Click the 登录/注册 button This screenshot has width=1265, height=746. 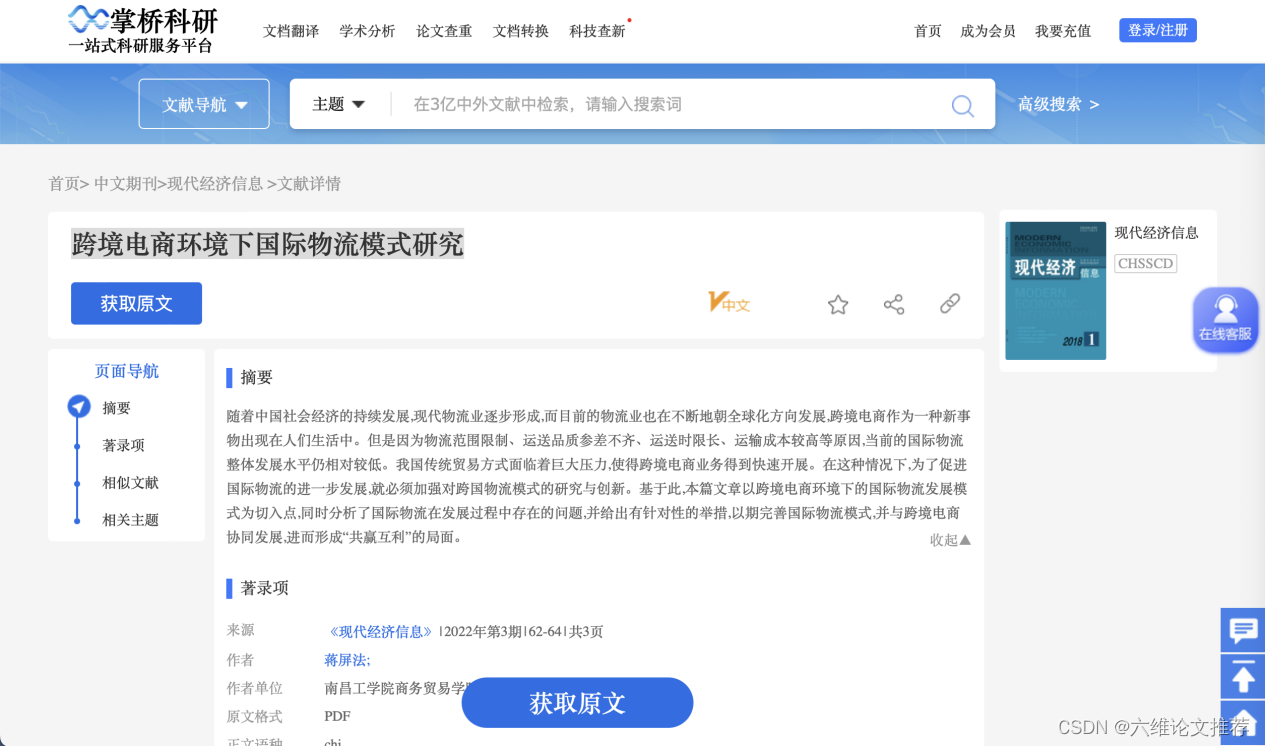(1158, 30)
